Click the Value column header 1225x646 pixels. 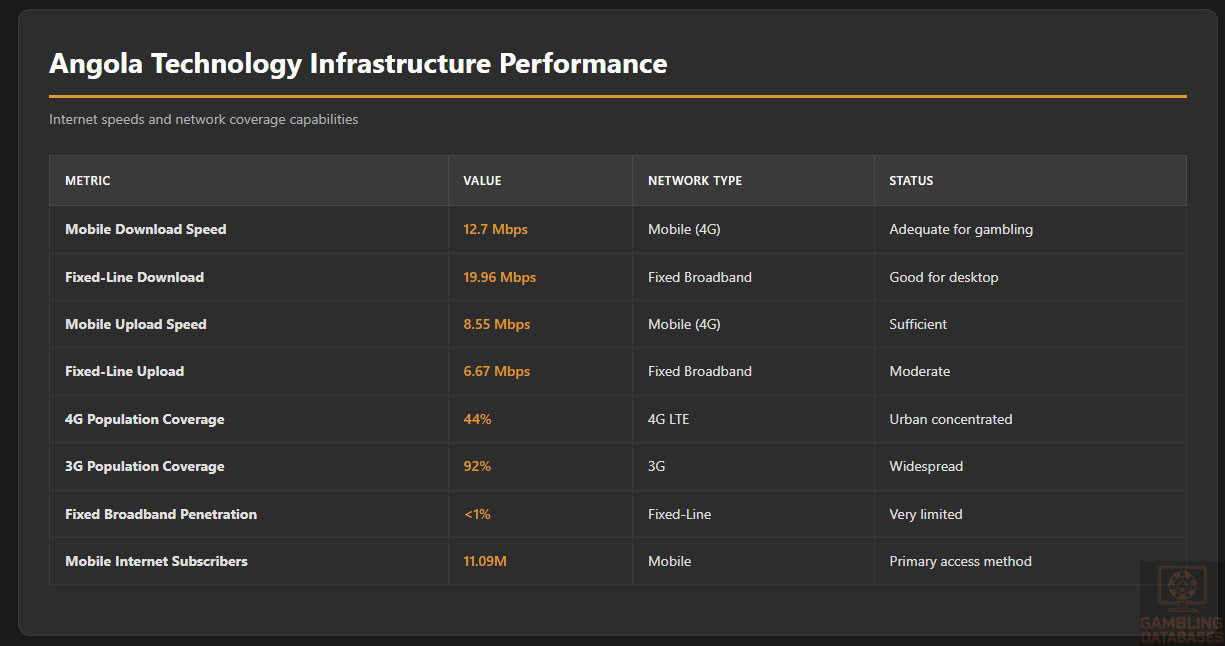[482, 181]
